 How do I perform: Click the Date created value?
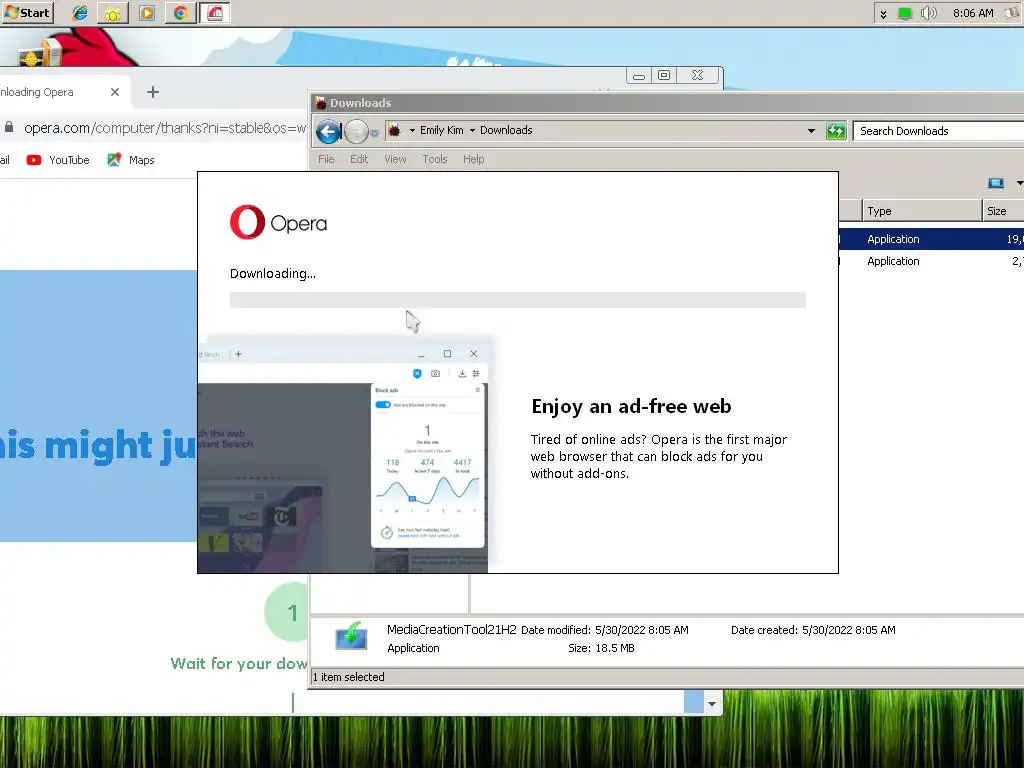[x=848, y=630]
